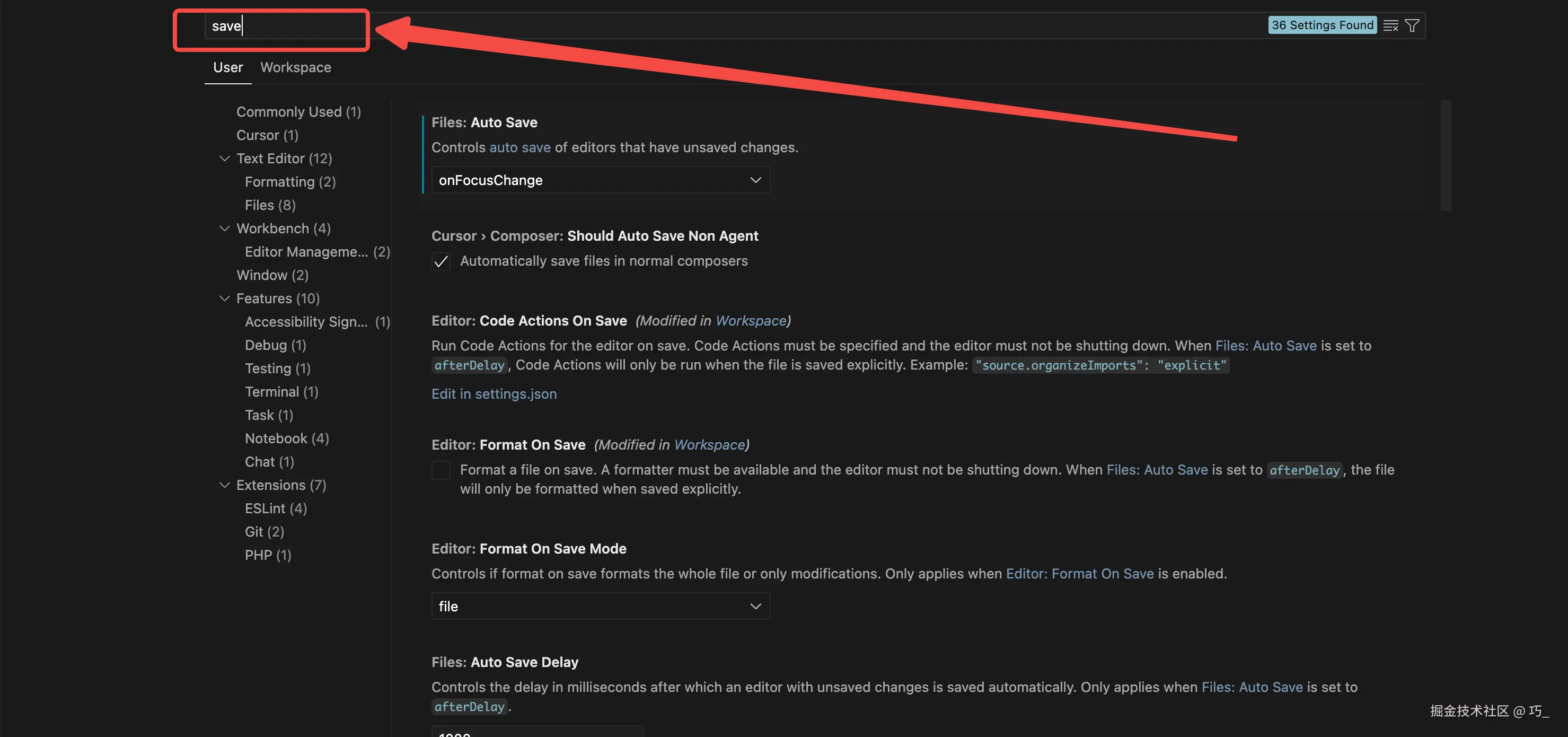This screenshot has width=1568, height=737.
Task: Collapse the Features tree section
Action: coord(225,299)
